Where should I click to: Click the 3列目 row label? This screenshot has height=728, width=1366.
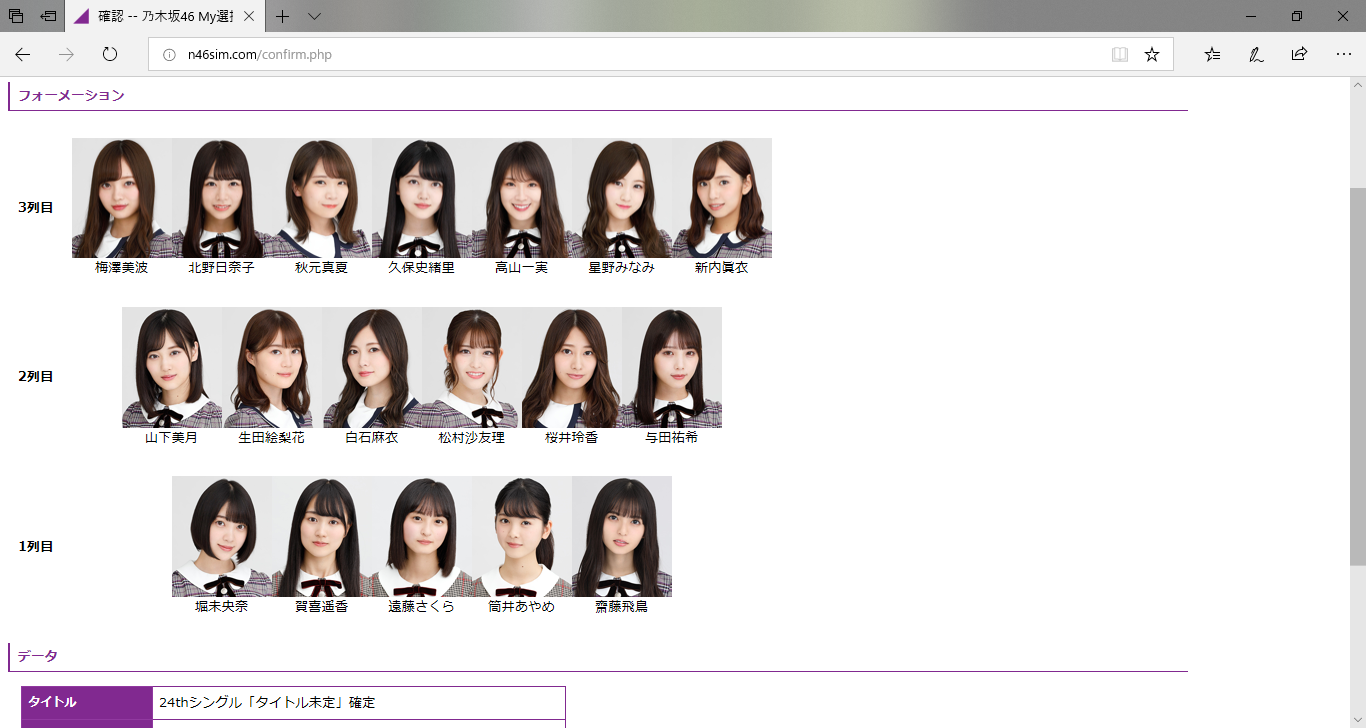point(36,208)
